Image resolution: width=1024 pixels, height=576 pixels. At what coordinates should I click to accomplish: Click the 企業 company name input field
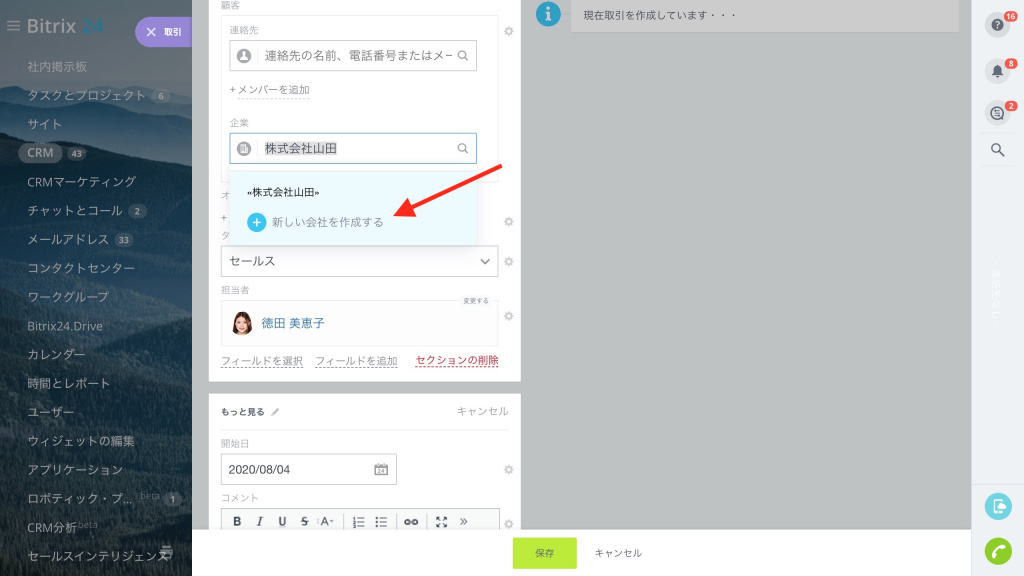[x=355, y=148]
